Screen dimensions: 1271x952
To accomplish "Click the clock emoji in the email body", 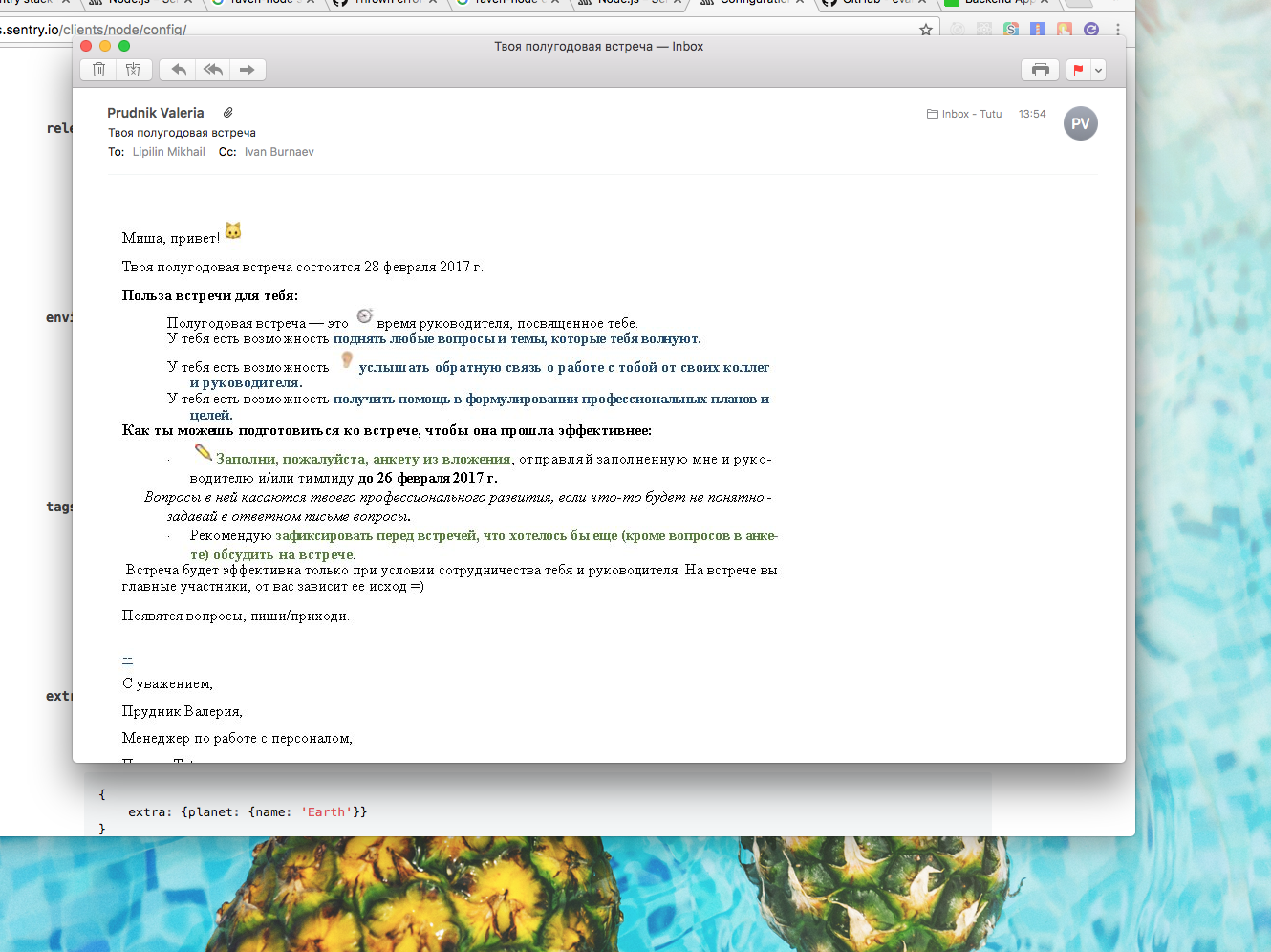I will pyautogui.click(x=364, y=316).
